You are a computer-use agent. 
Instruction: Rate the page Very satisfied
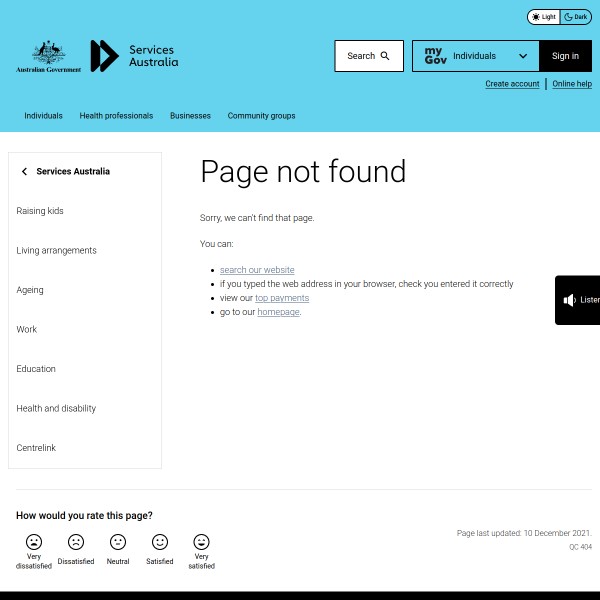(x=201, y=542)
